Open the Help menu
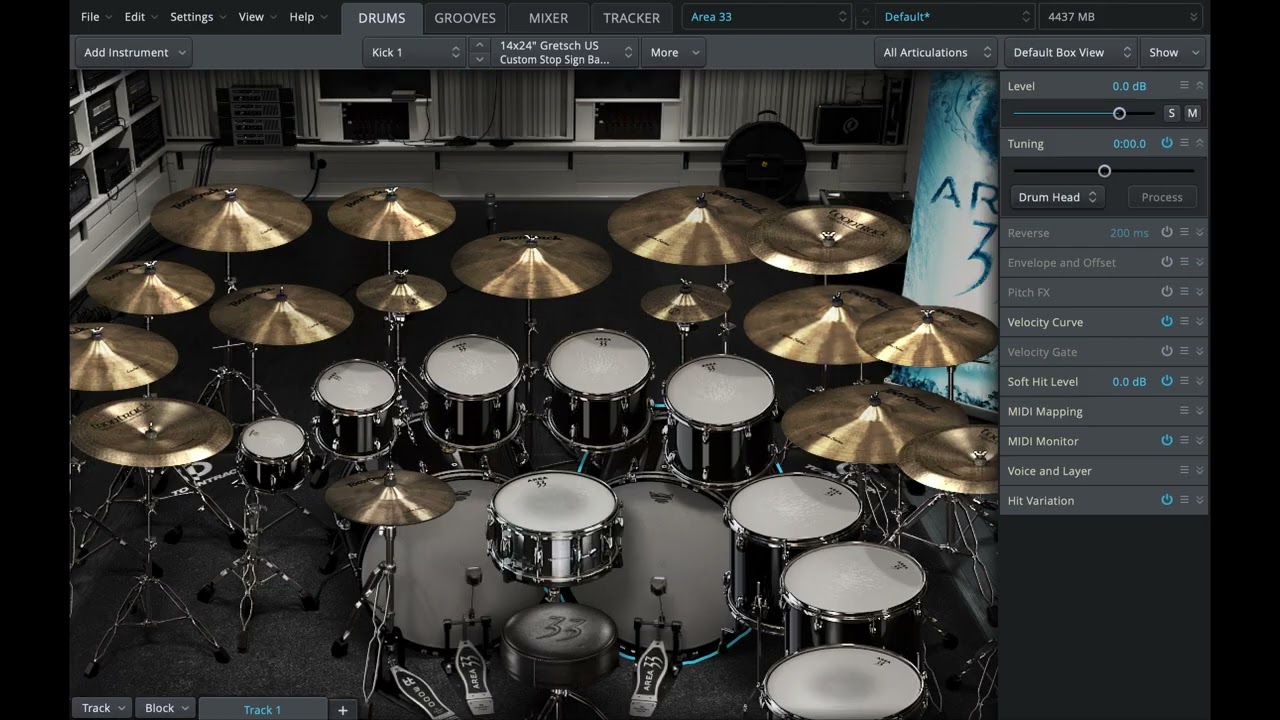 [x=307, y=17]
